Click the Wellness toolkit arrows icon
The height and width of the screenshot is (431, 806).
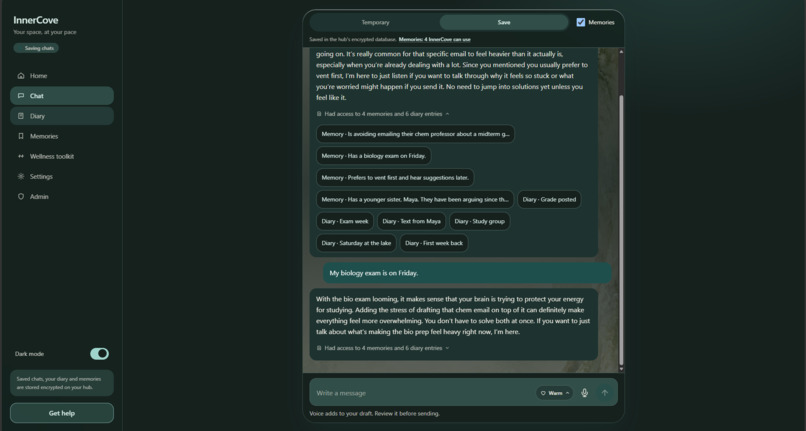click(x=21, y=156)
